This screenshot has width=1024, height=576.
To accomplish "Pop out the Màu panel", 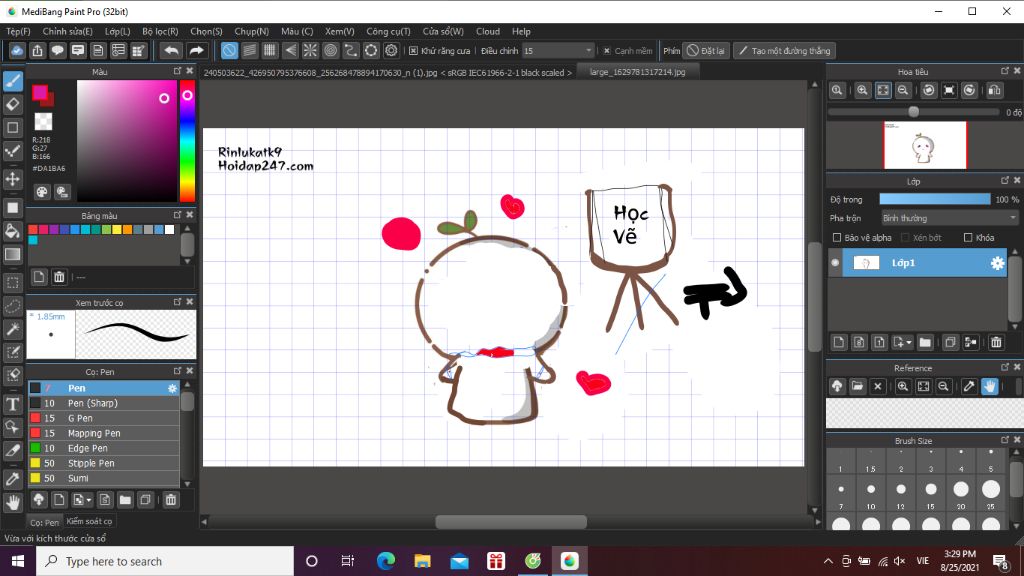I will pos(178,71).
